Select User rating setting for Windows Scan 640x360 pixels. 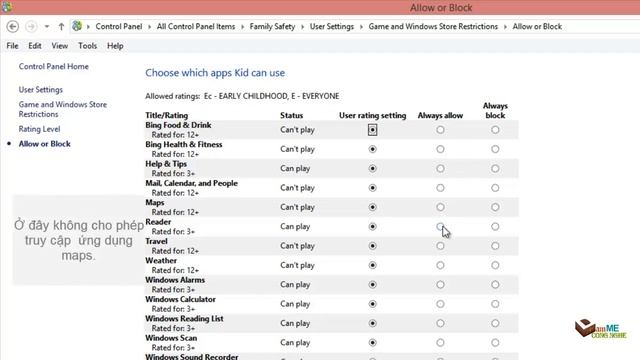click(372, 343)
